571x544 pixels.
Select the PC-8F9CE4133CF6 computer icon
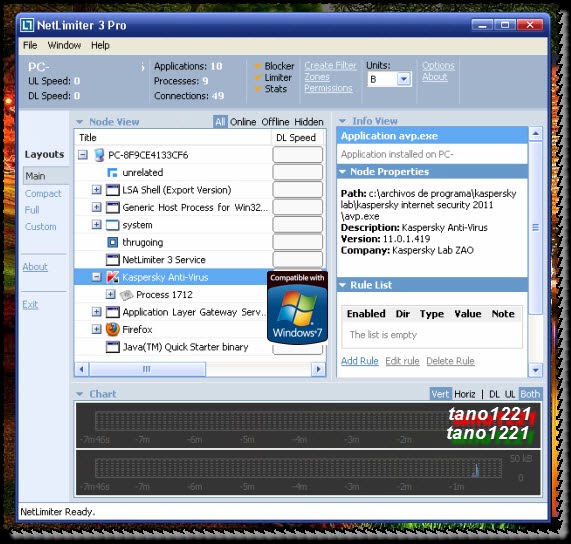(x=99, y=155)
